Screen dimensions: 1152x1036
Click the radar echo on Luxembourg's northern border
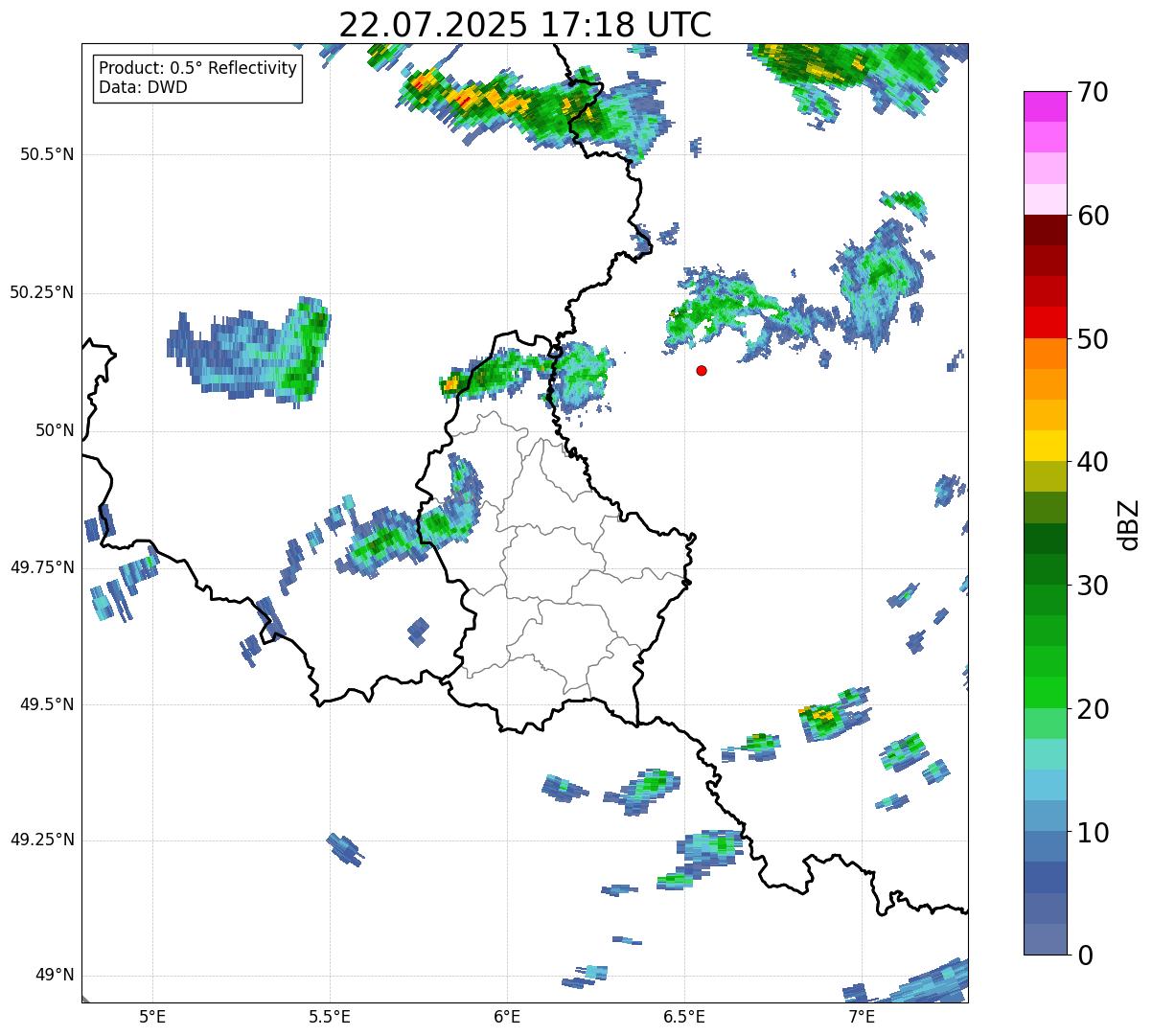[527, 376]
